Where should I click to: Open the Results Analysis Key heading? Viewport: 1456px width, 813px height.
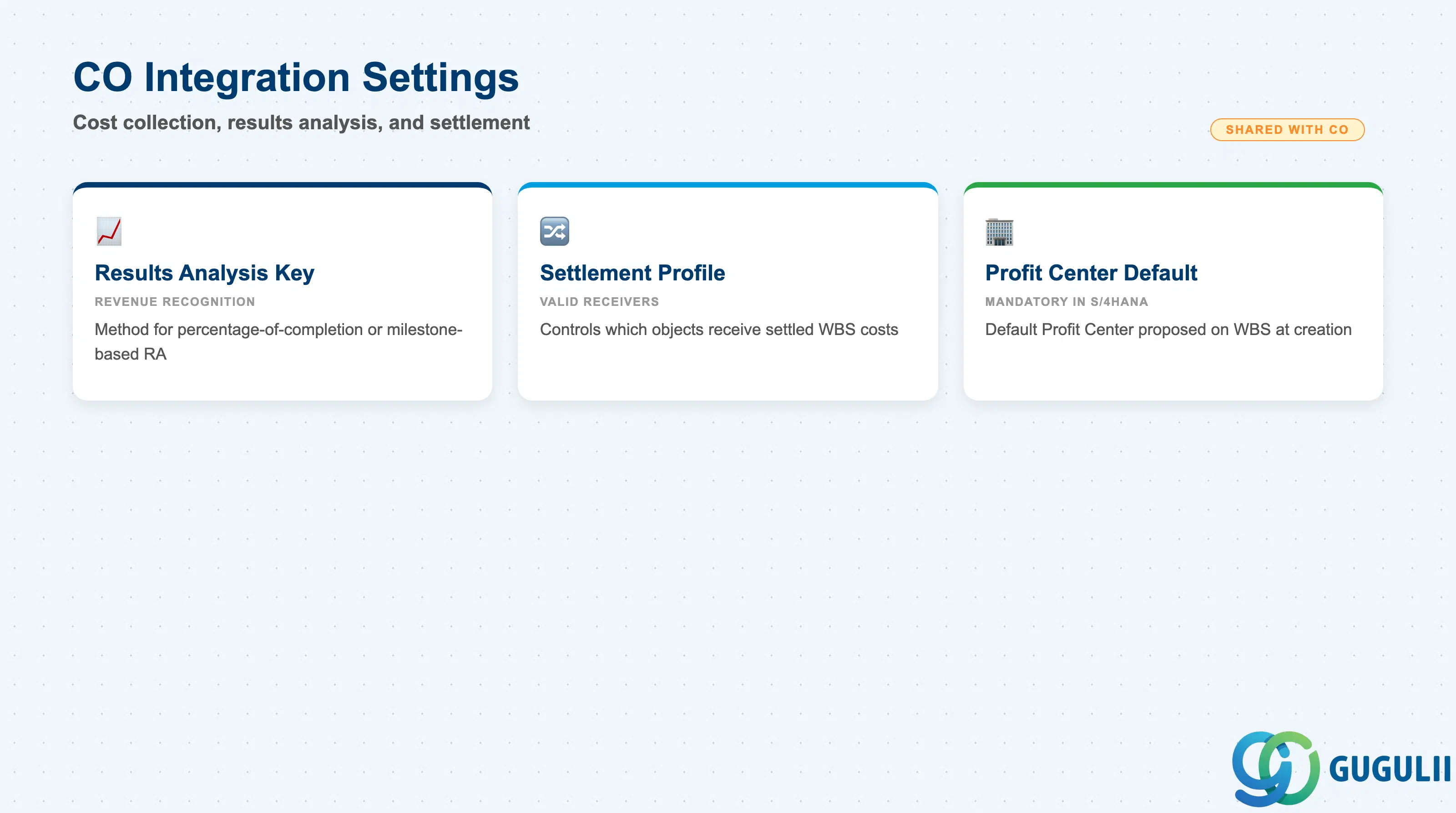click(204, 273)
